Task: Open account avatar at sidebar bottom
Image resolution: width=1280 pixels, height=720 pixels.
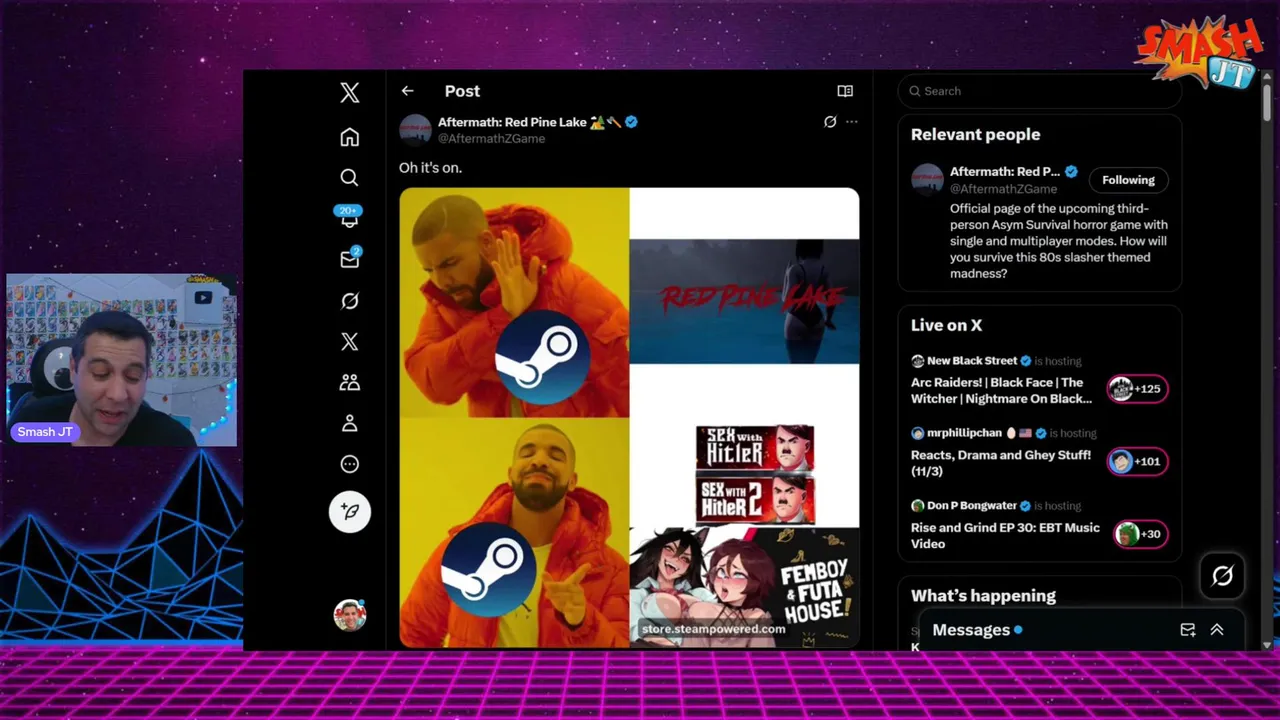Action: point(350,615)
